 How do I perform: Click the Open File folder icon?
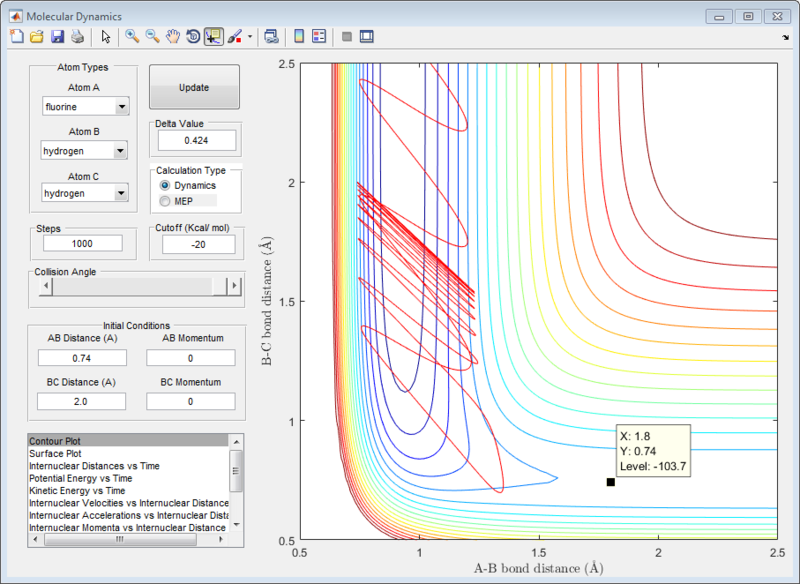(36, 37)
